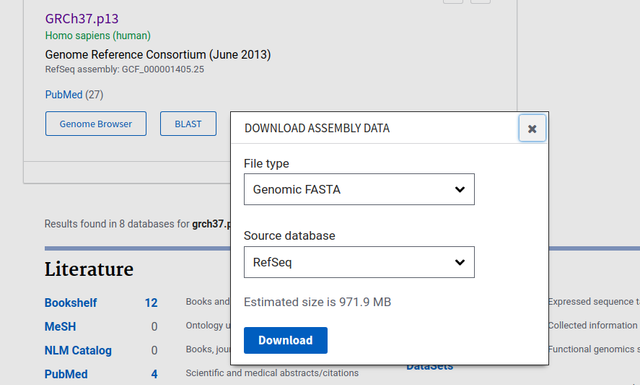The height and width of the screenshot is (385, 640).
Task: Click the Results found in 8 databases text
Action: point(137,224)
